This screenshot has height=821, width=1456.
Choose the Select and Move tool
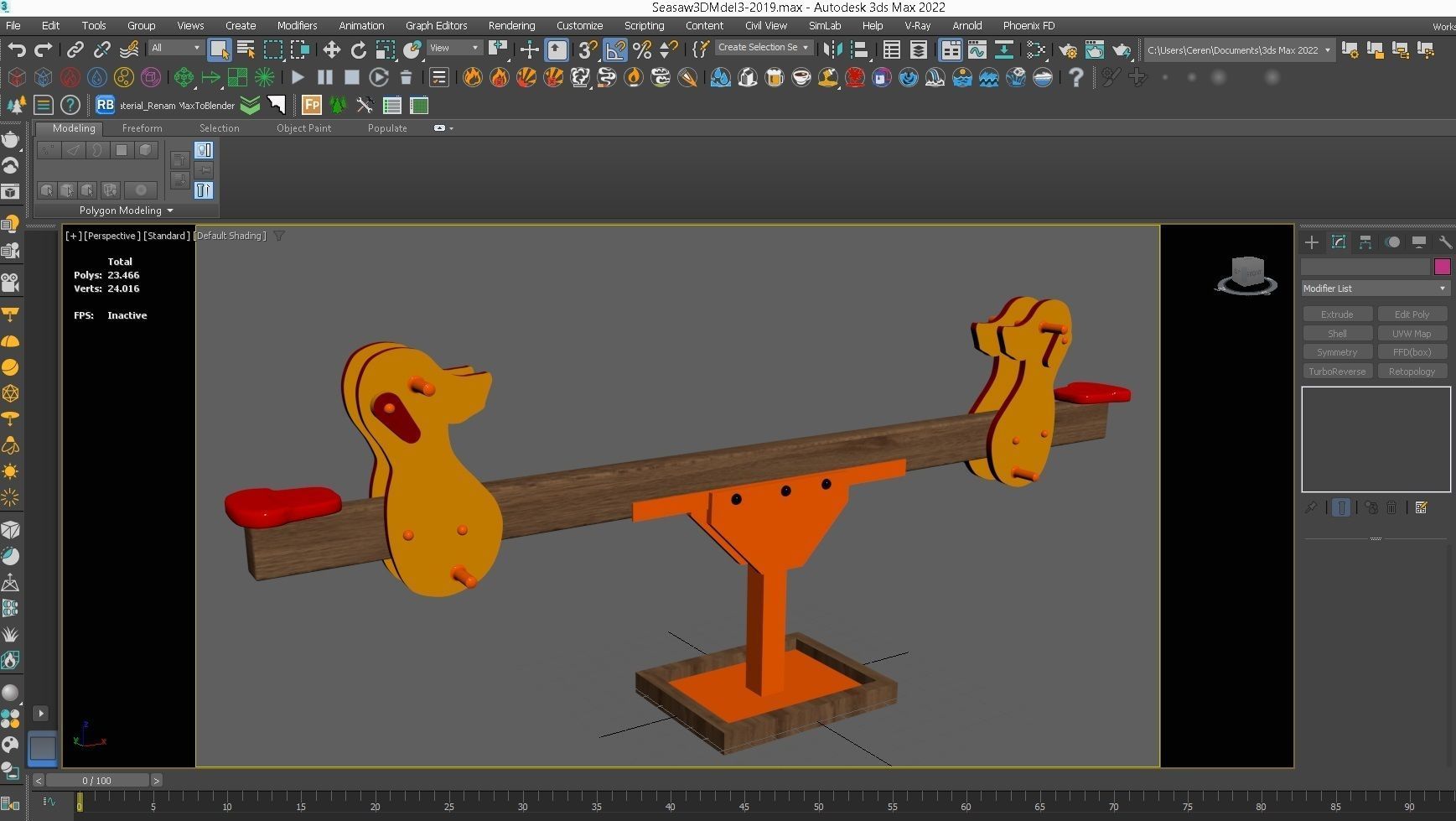(332, 49)
